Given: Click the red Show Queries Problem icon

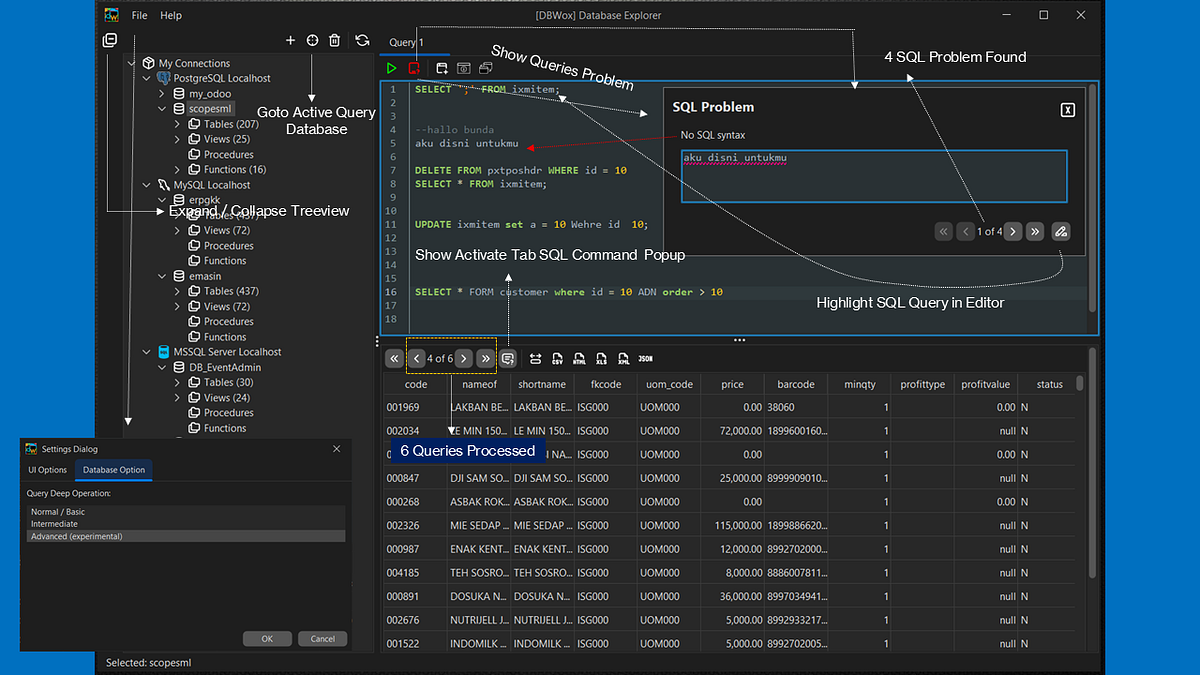Looking at the screenshot, I should pyautogui.click(x=414, y=68).
